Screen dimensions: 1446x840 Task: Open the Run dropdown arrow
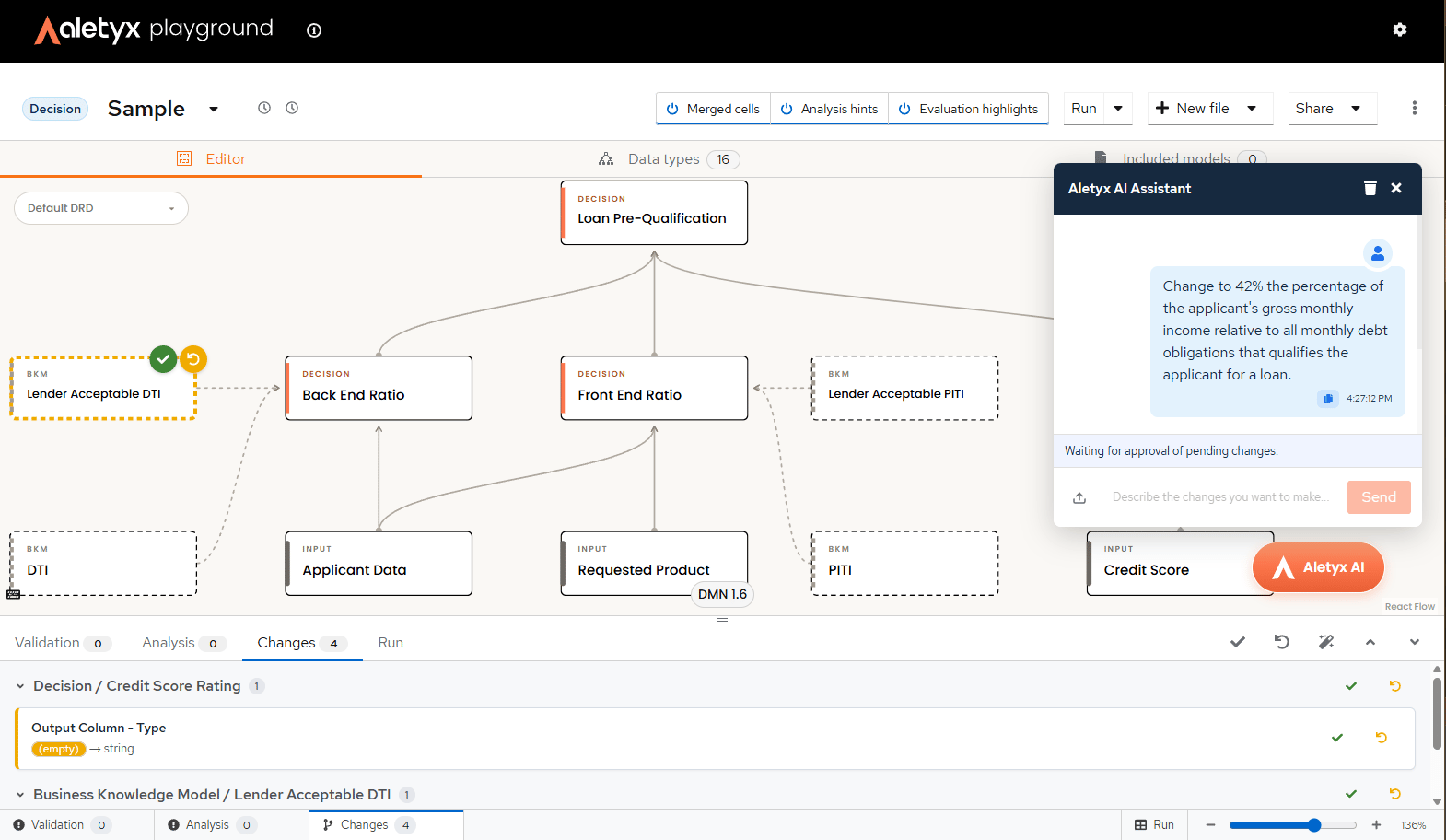click(1118, 109)
